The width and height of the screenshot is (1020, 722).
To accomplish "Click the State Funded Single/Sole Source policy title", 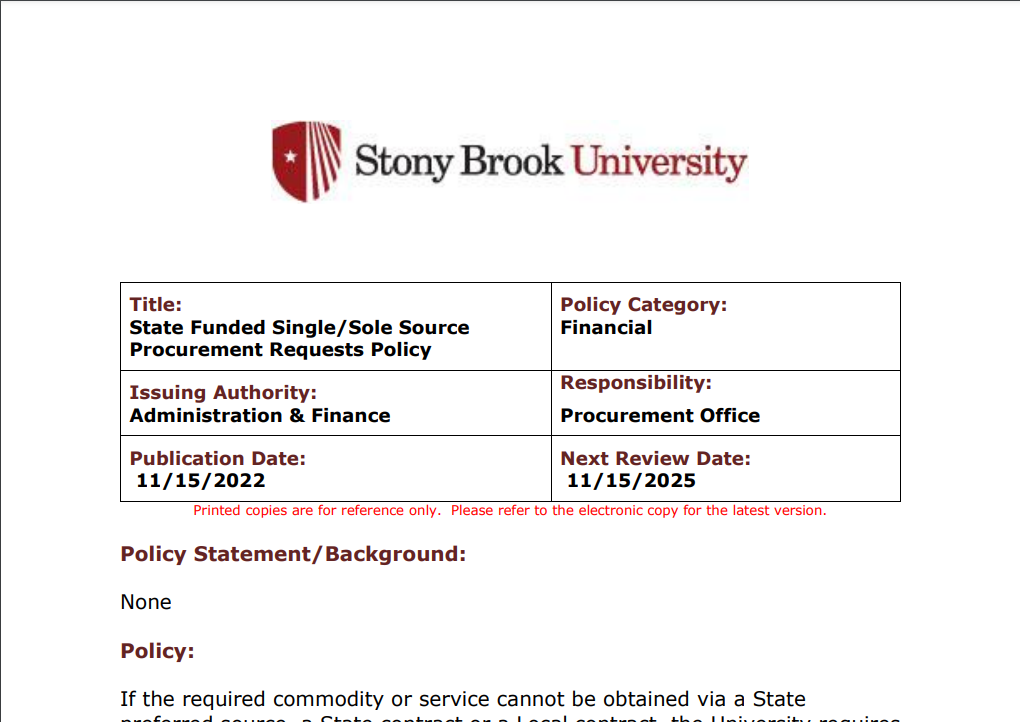I will 299,338.
